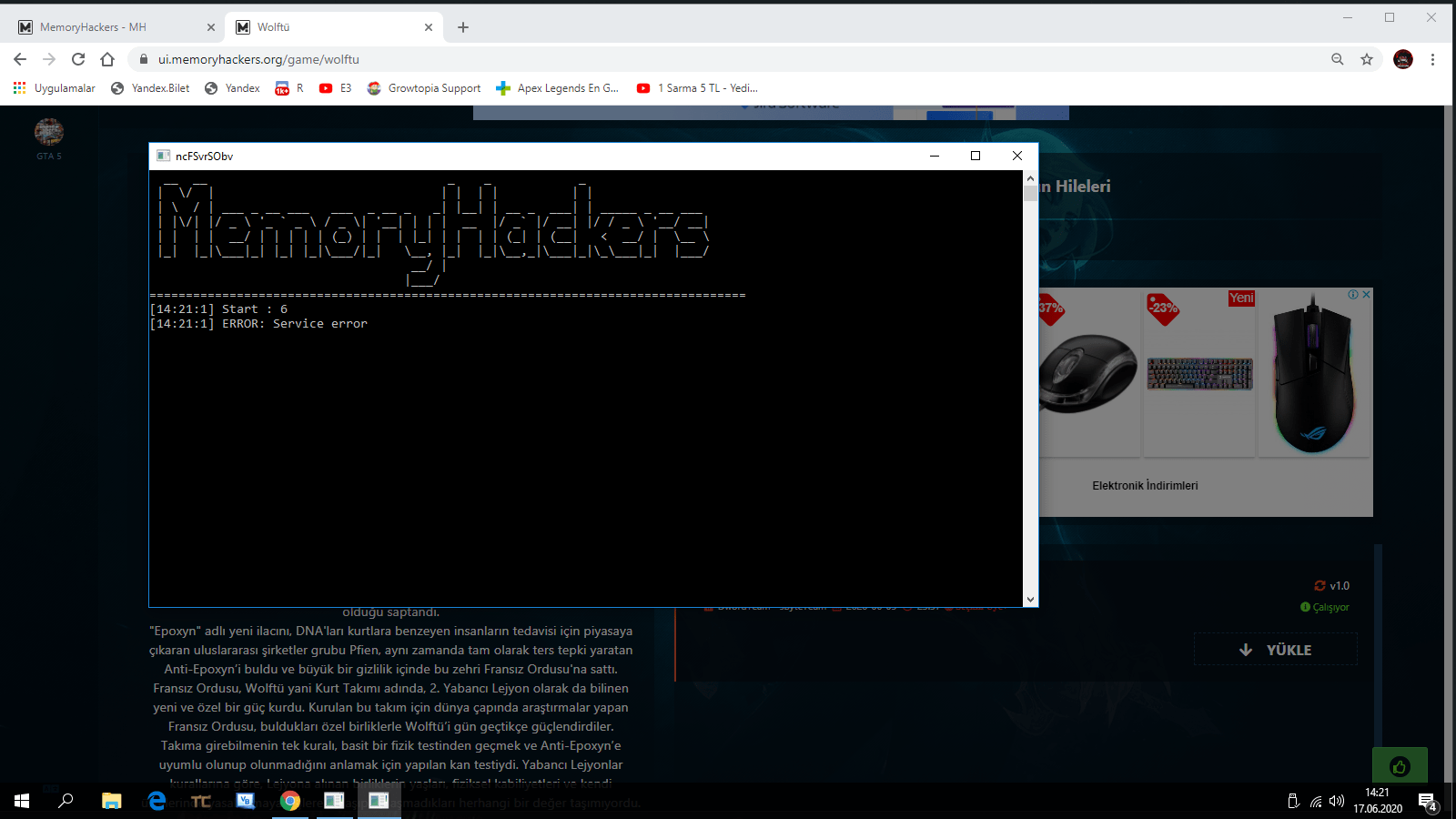
Task: Open the Yandex bookmark
Action: click(232, 88)
